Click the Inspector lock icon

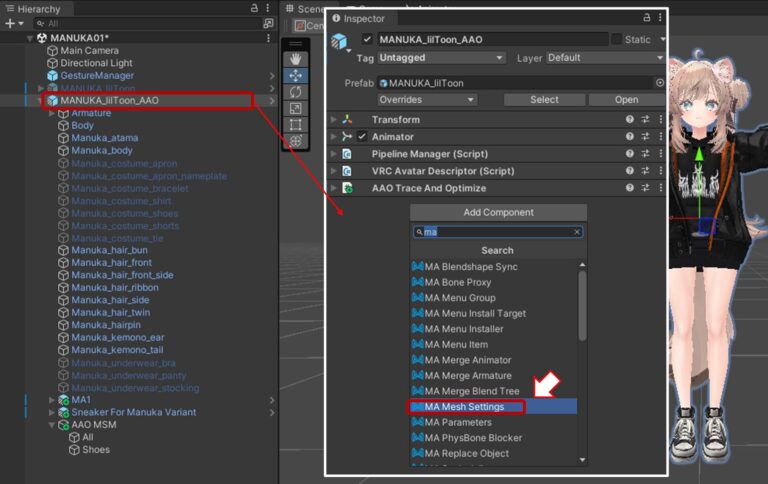[647, 18]
